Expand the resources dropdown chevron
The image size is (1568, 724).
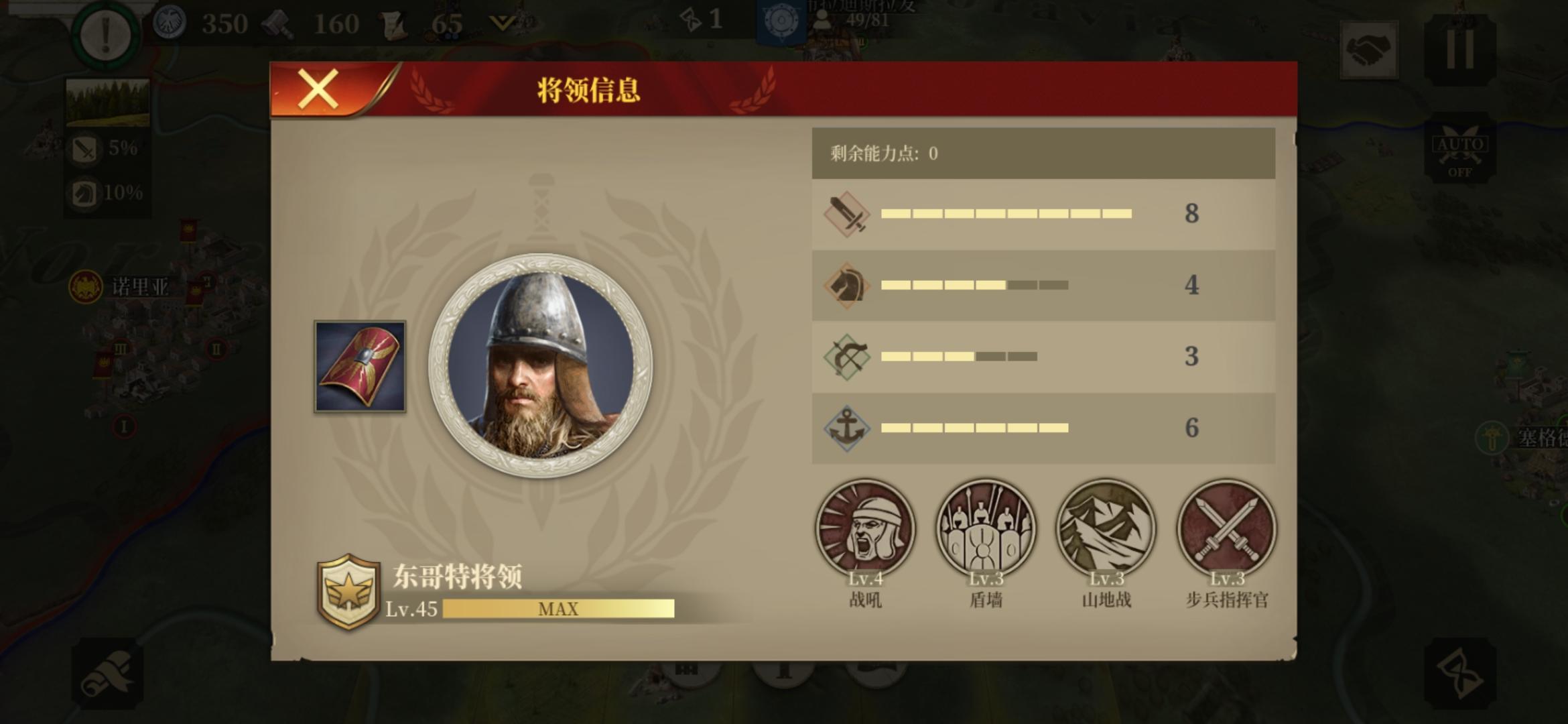point(501,23)
